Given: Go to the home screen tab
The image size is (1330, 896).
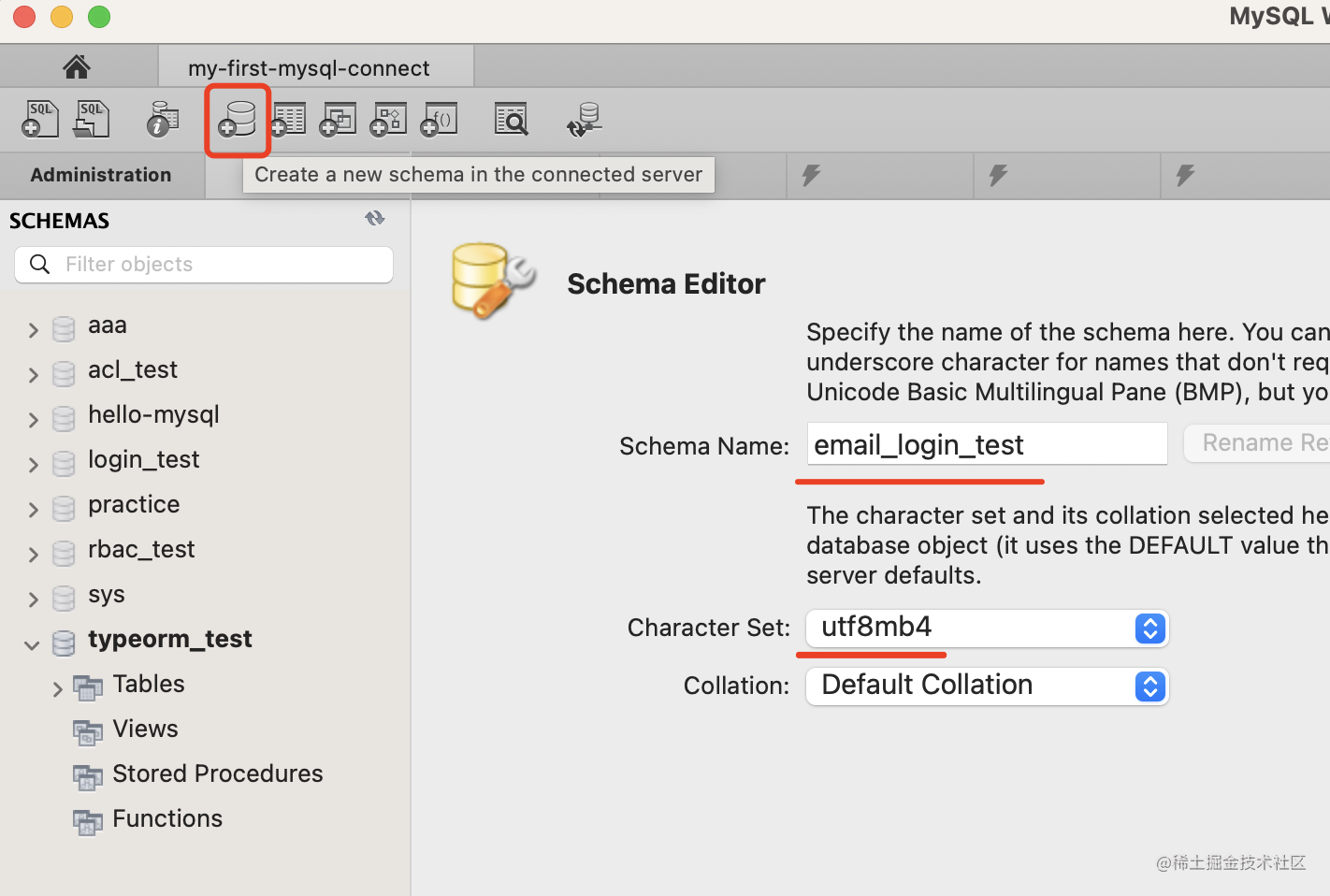Looking at the screenshot, I should click(x=77, y=67).
